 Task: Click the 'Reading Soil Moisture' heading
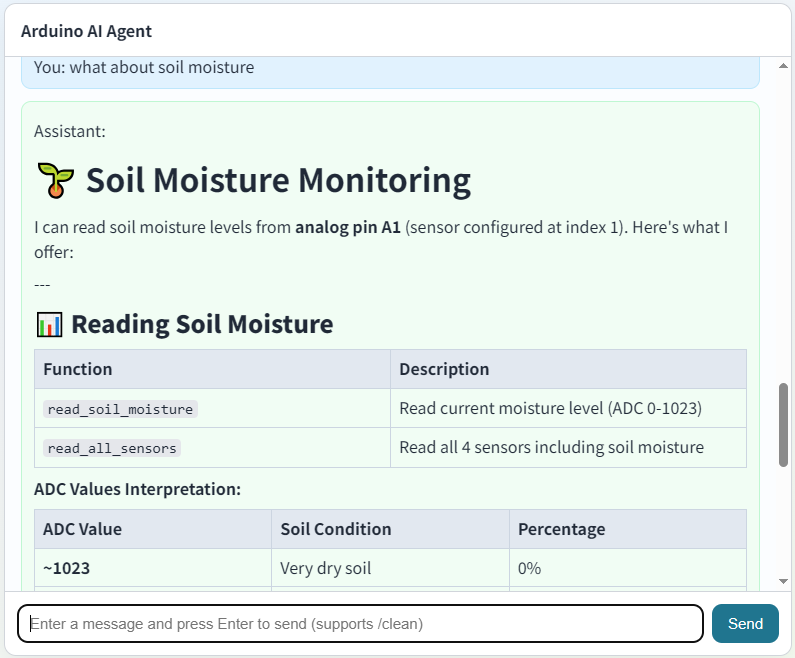point(202,324)
